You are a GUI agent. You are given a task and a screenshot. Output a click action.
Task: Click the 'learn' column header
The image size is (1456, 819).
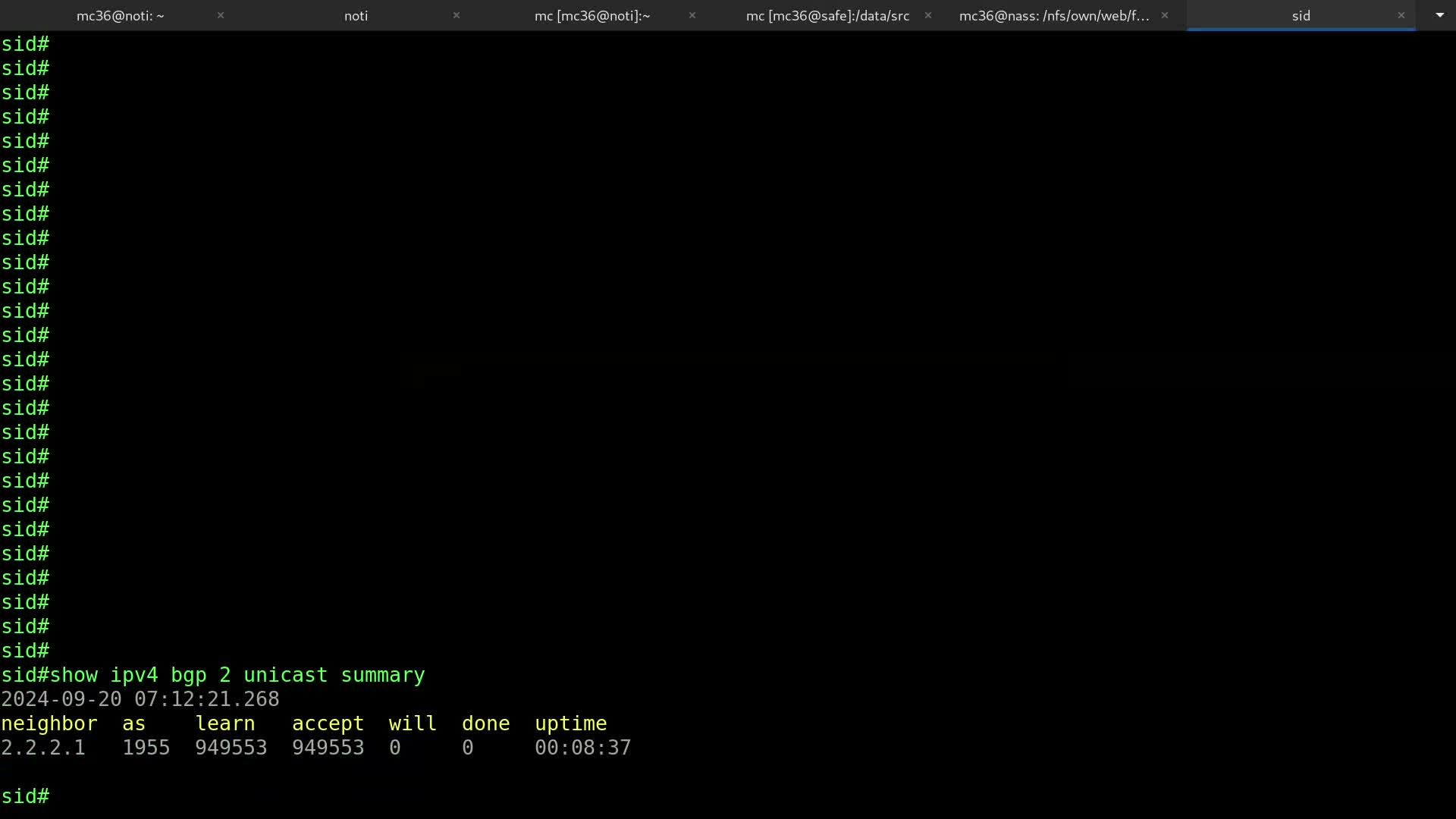click(x=225, y=723)
